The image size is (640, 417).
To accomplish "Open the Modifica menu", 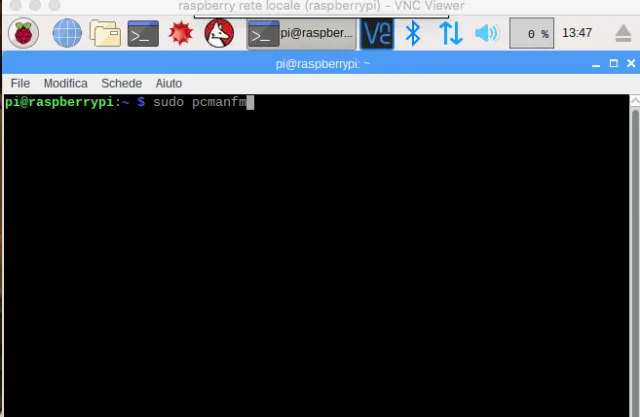I will point(65,83).
